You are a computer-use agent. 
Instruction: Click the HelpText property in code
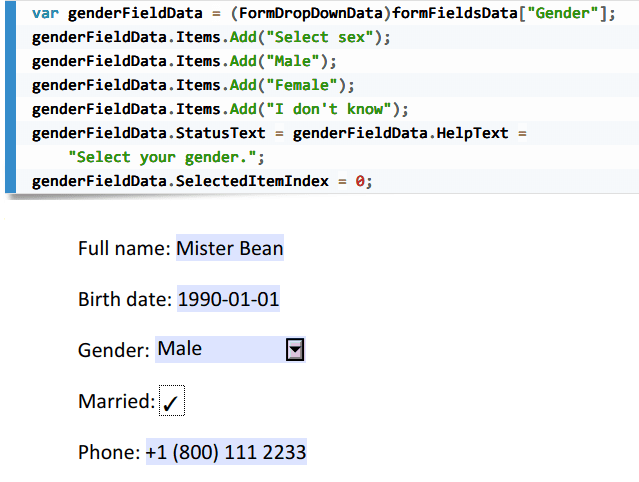(x=473, y=133)
